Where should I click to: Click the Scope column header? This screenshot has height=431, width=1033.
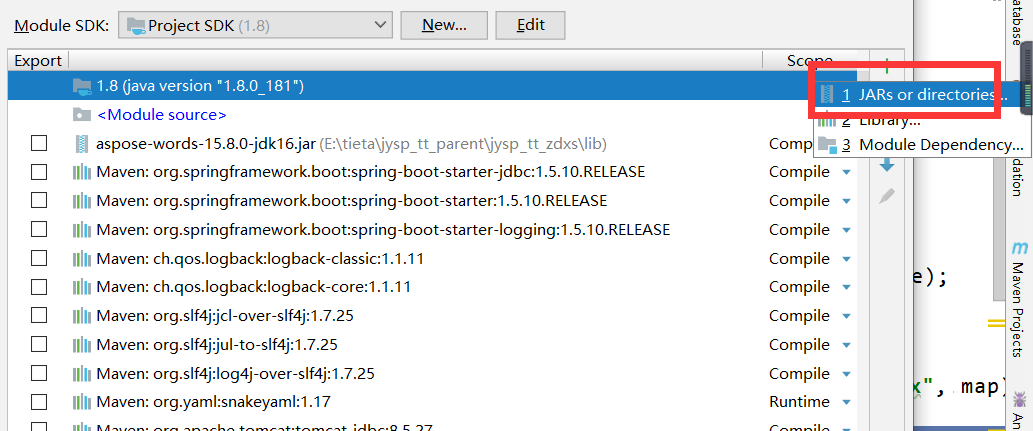(x=810, y=61)
